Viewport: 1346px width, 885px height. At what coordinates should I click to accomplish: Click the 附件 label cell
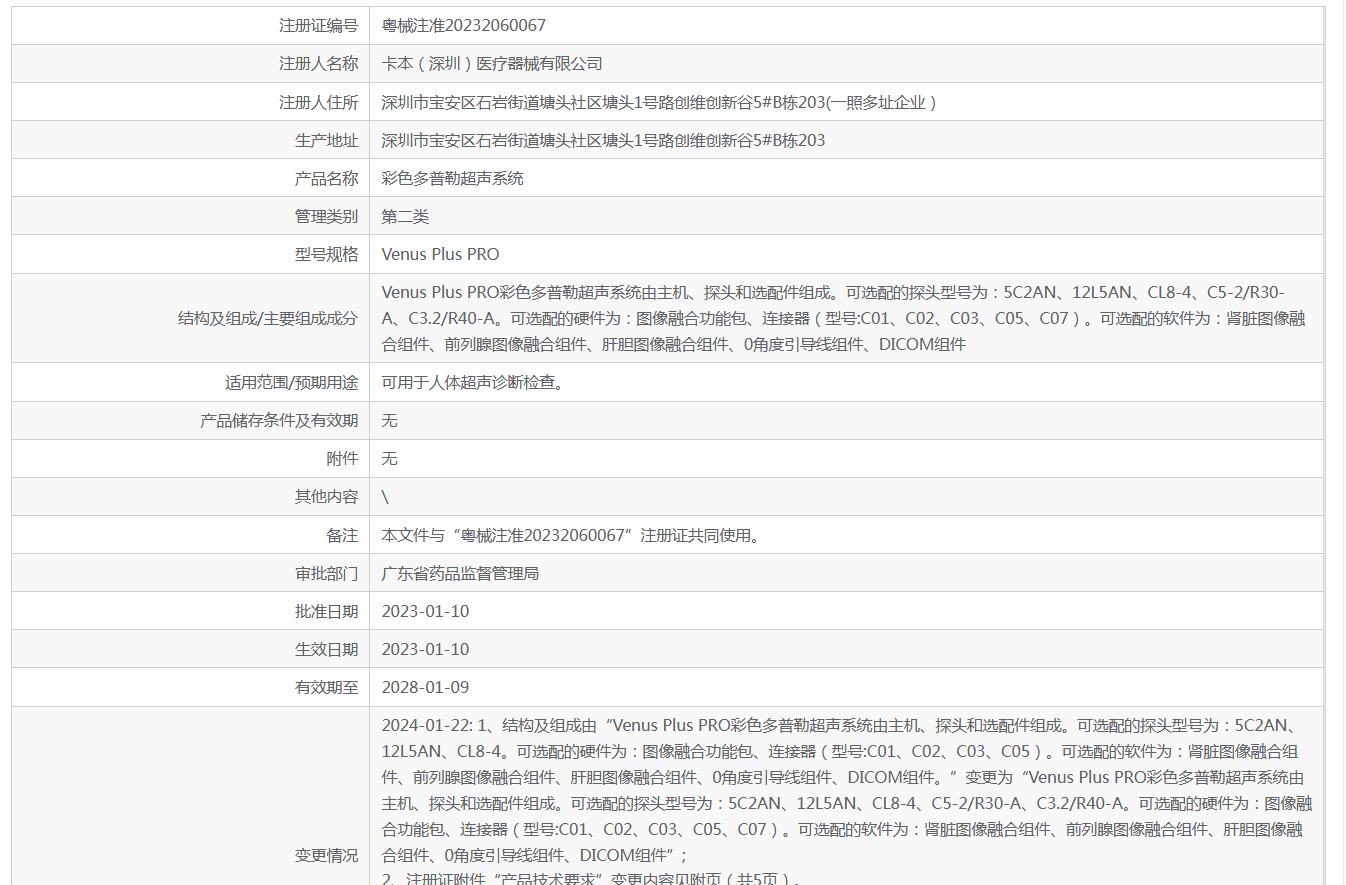tap(190, 458)
